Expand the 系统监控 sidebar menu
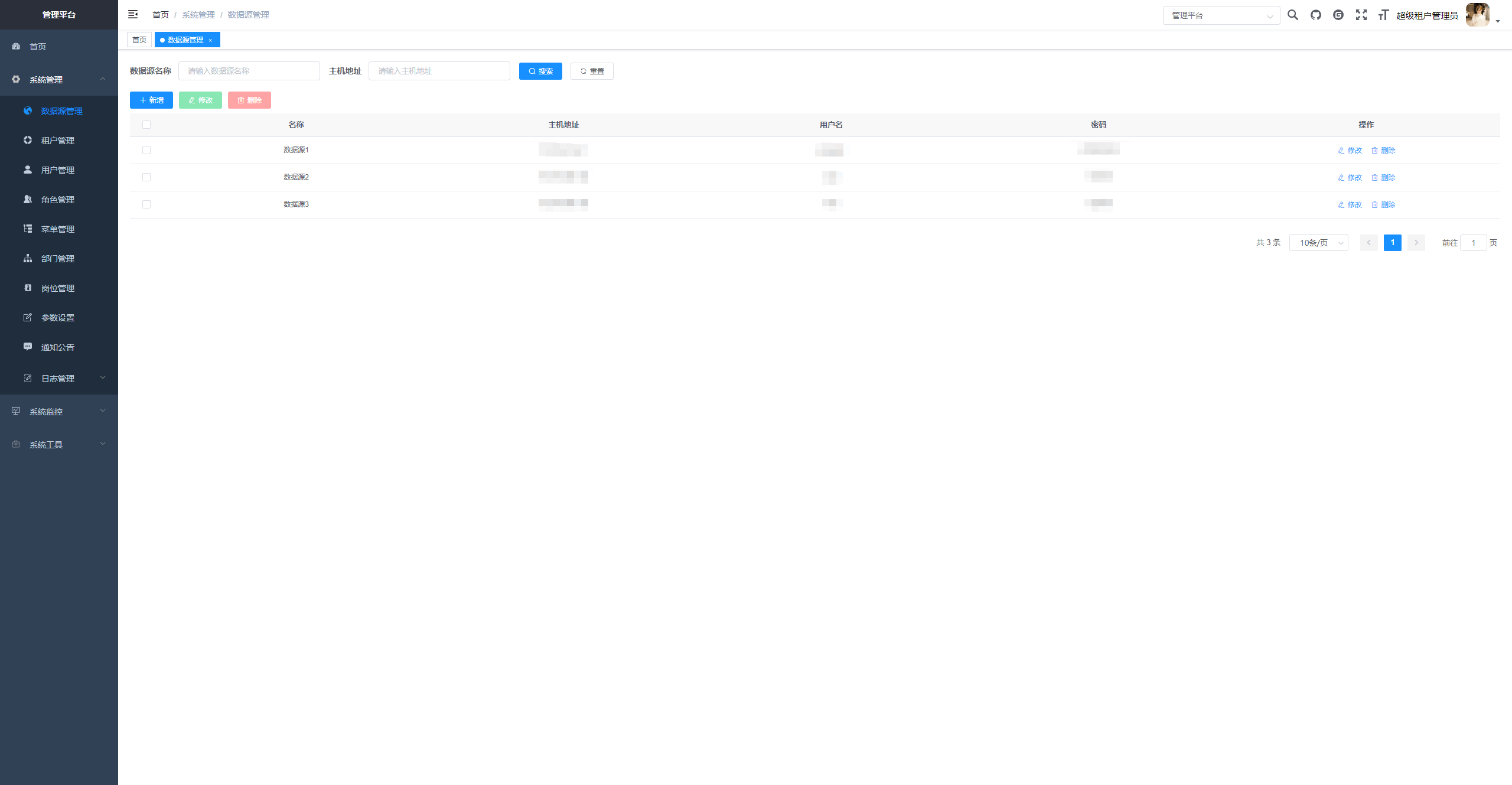 (x=59, y=411)
